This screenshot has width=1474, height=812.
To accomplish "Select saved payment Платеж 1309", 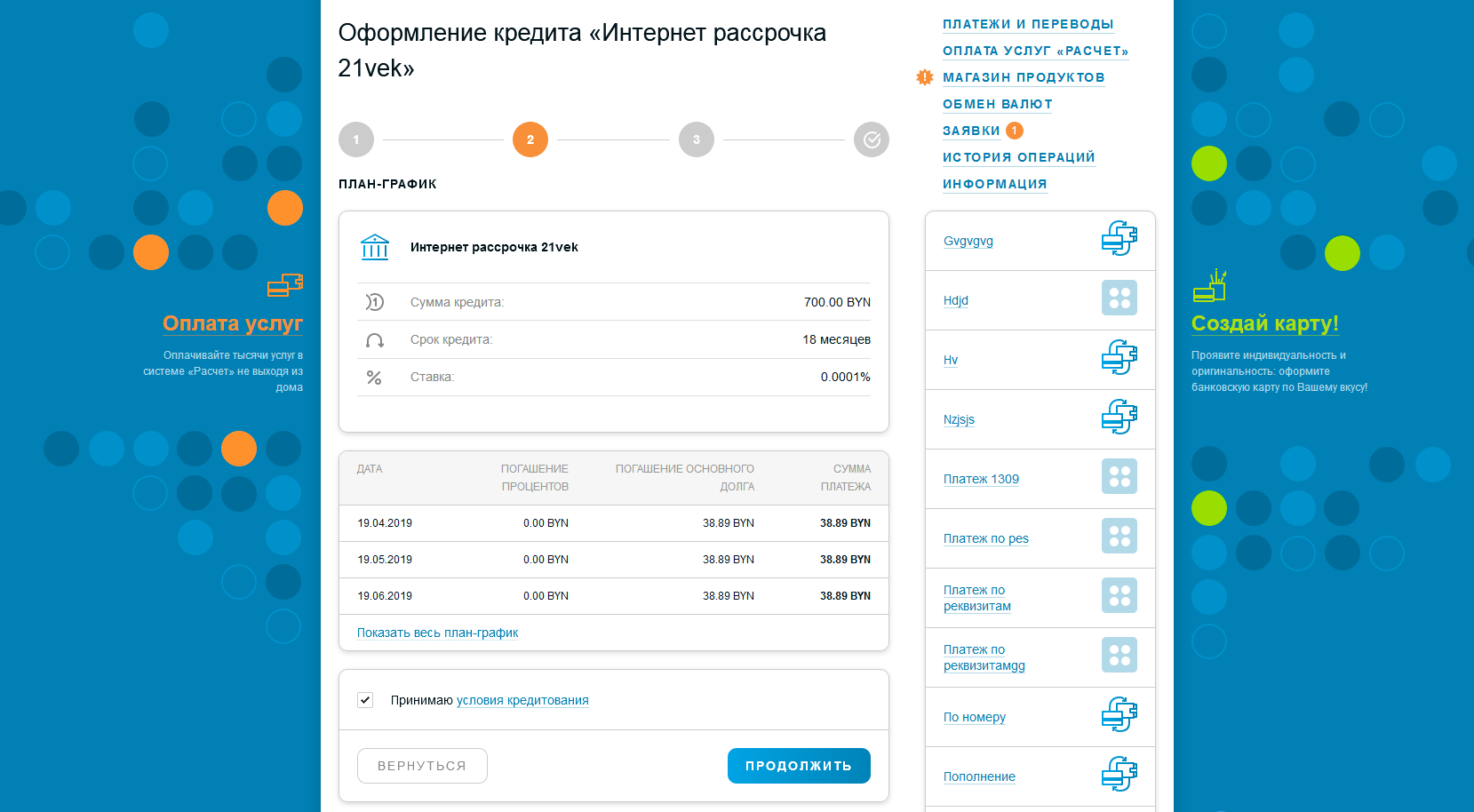I will point(981,479).
